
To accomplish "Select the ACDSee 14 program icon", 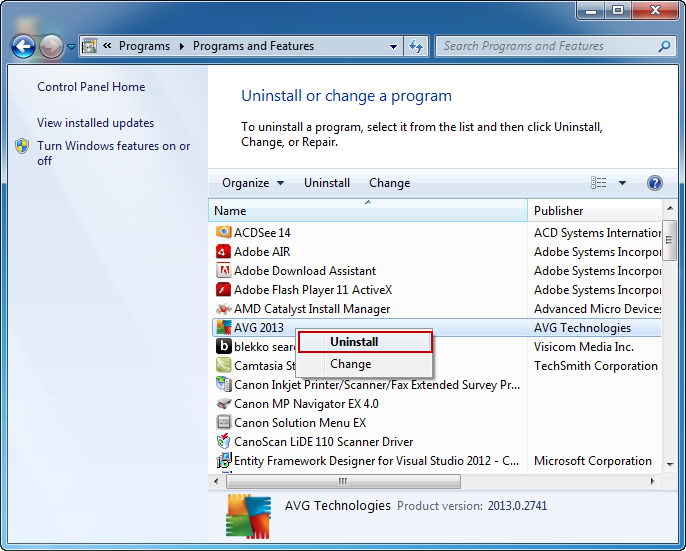I will tap(223, 232).
